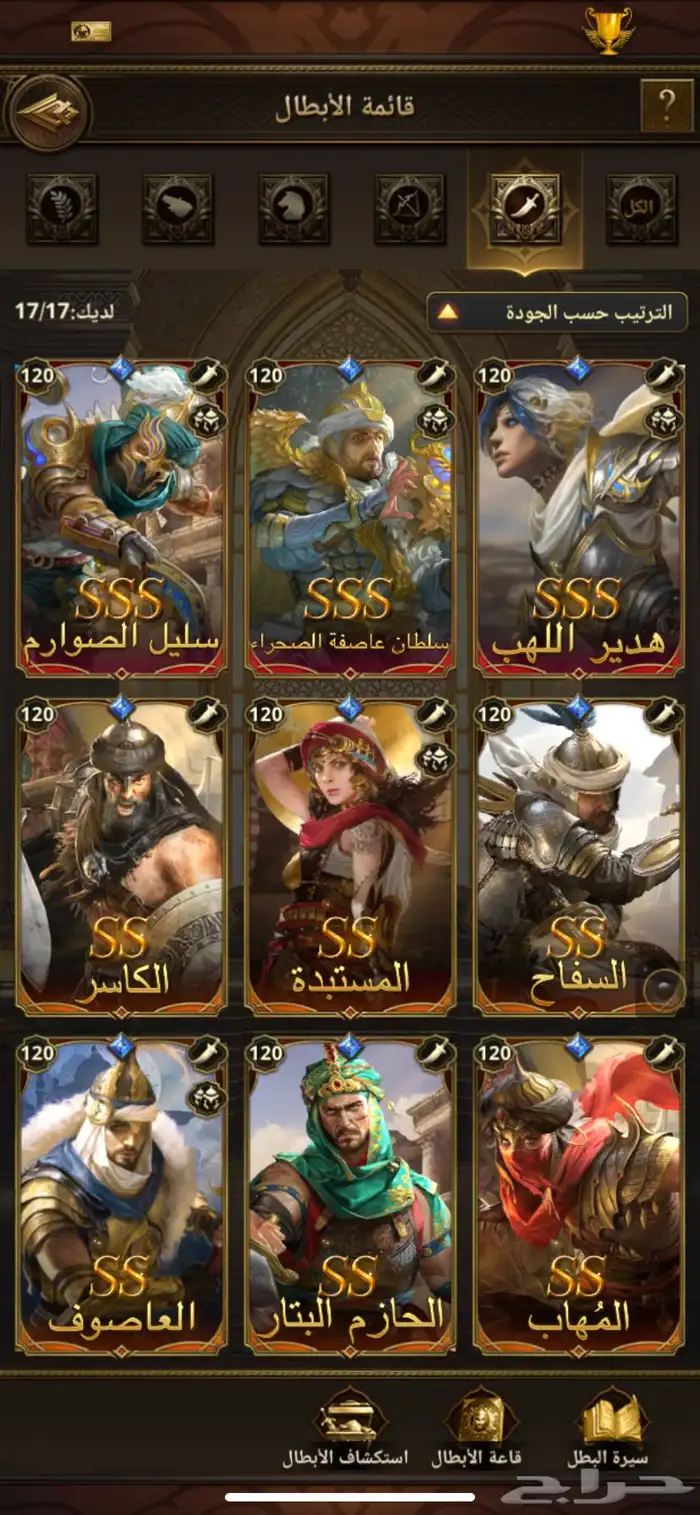Select the المستبدة hero card

[350, 856]
